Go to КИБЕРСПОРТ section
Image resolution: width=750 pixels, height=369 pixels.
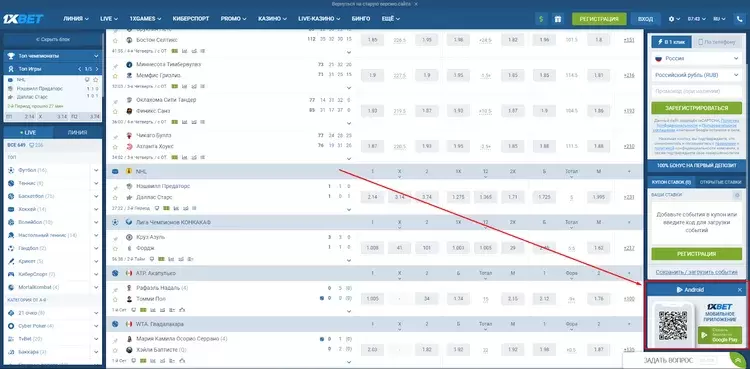point(190,19)
